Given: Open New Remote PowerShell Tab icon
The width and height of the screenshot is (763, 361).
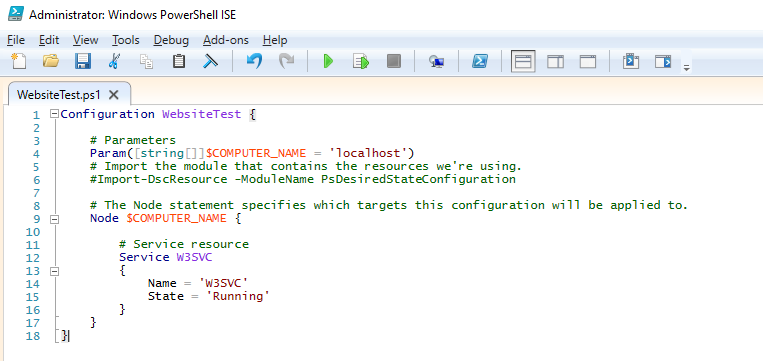Looking at the screenshot, I should 436,61.
